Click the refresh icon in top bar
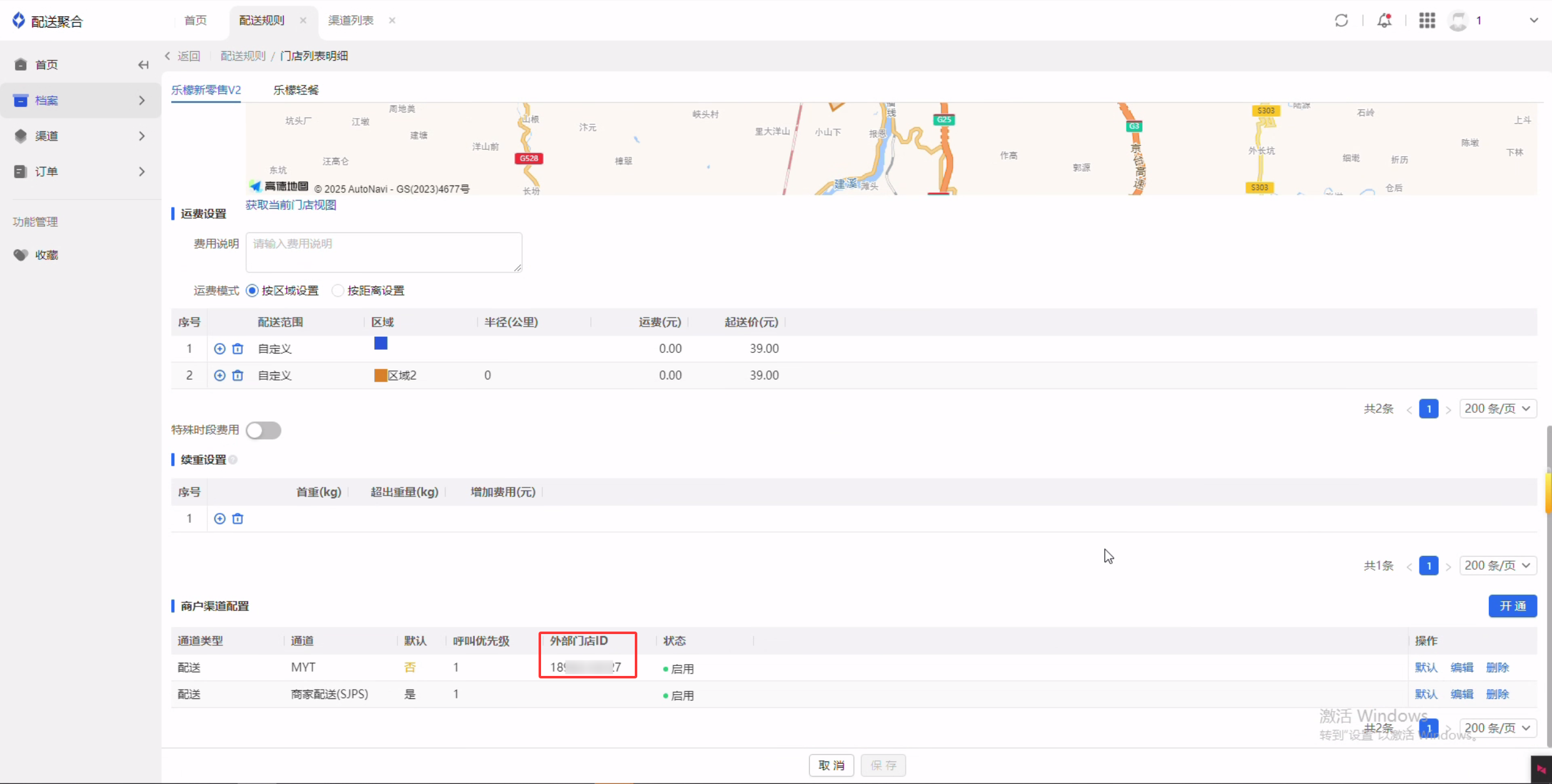This screenshot has height=784, width=1552. (x=1341, y=21)
